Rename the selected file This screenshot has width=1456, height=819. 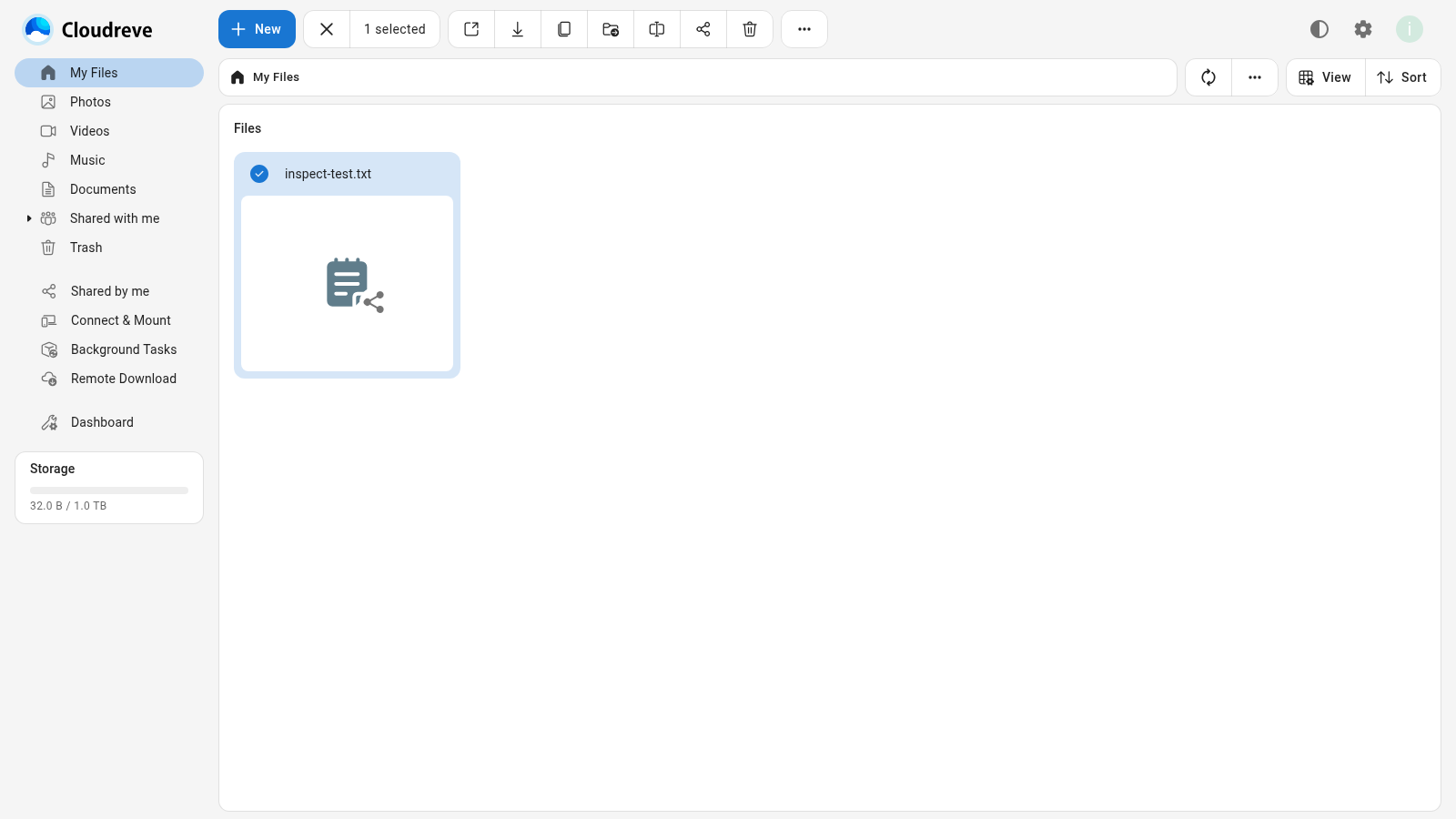pos(657,29)
